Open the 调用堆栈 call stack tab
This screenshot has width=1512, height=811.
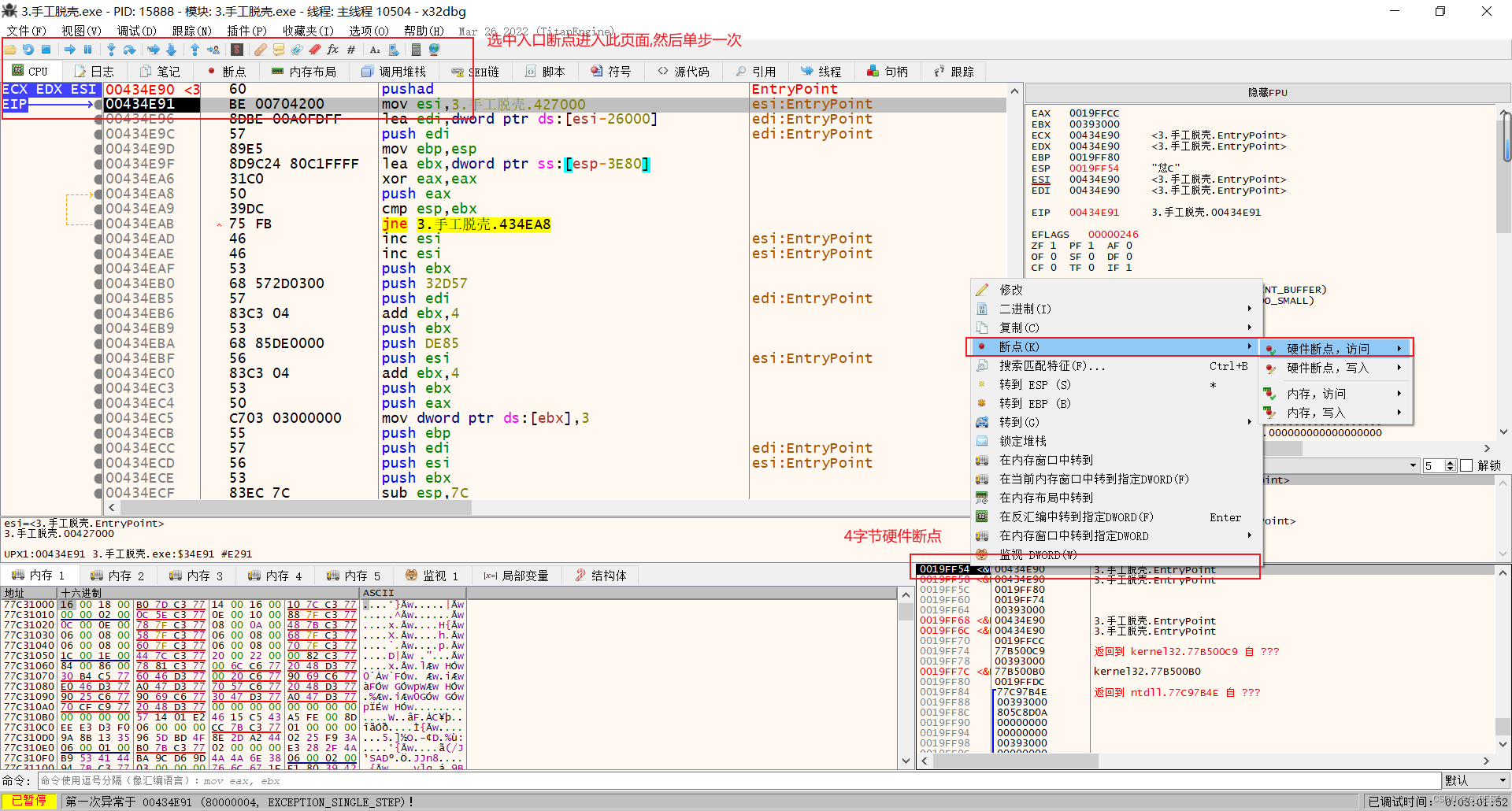394,72
